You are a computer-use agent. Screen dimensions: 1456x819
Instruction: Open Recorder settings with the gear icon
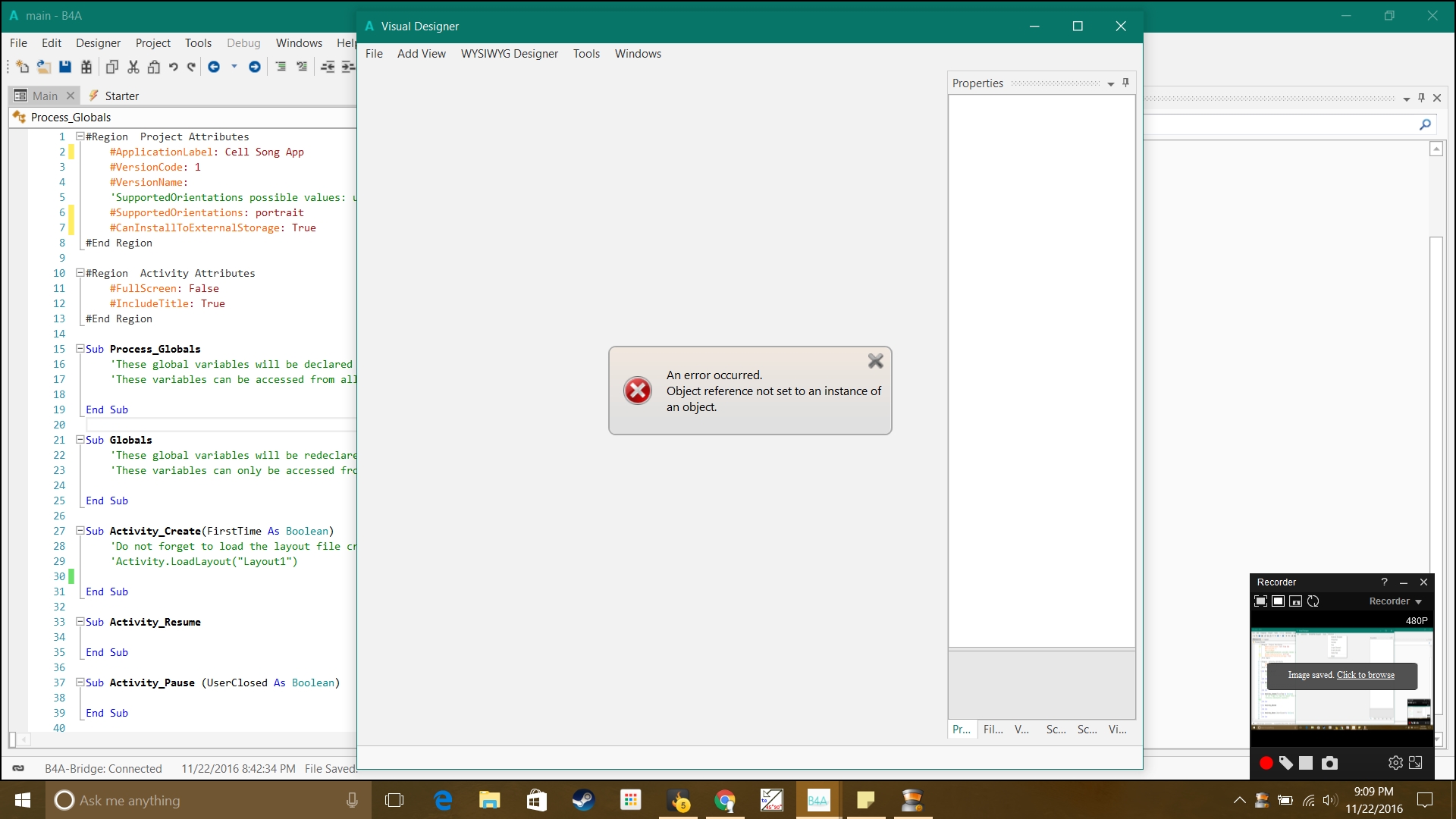click(1394, 763)
